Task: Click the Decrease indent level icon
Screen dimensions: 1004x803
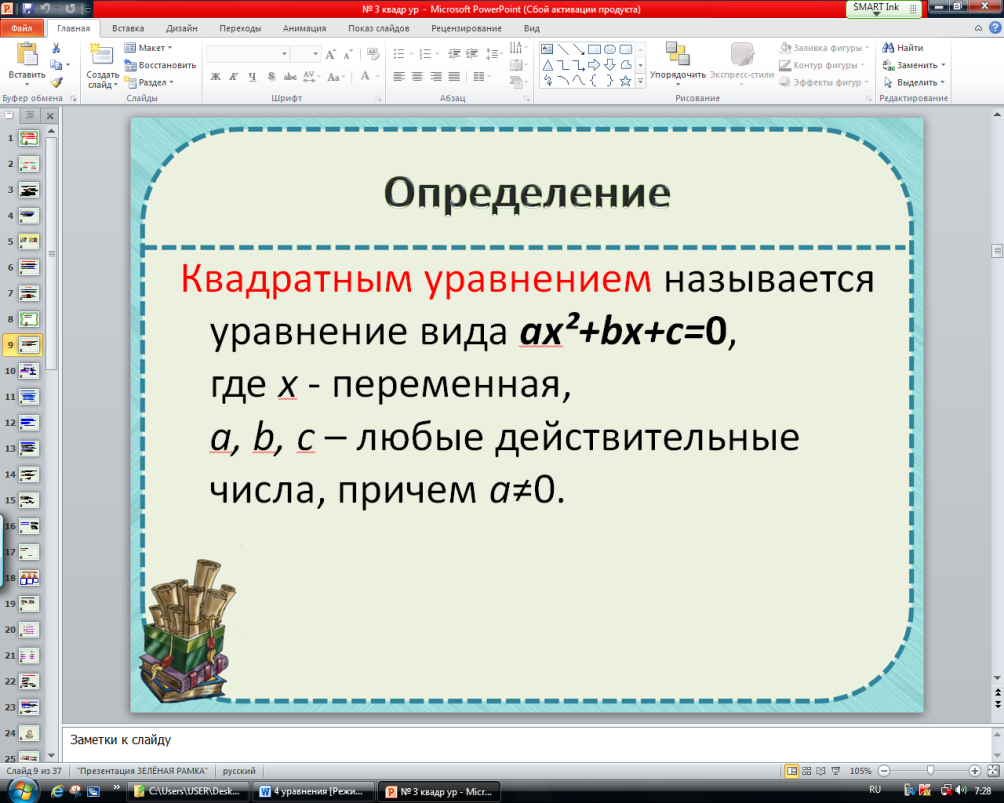Action: click(x=454, y=54)
